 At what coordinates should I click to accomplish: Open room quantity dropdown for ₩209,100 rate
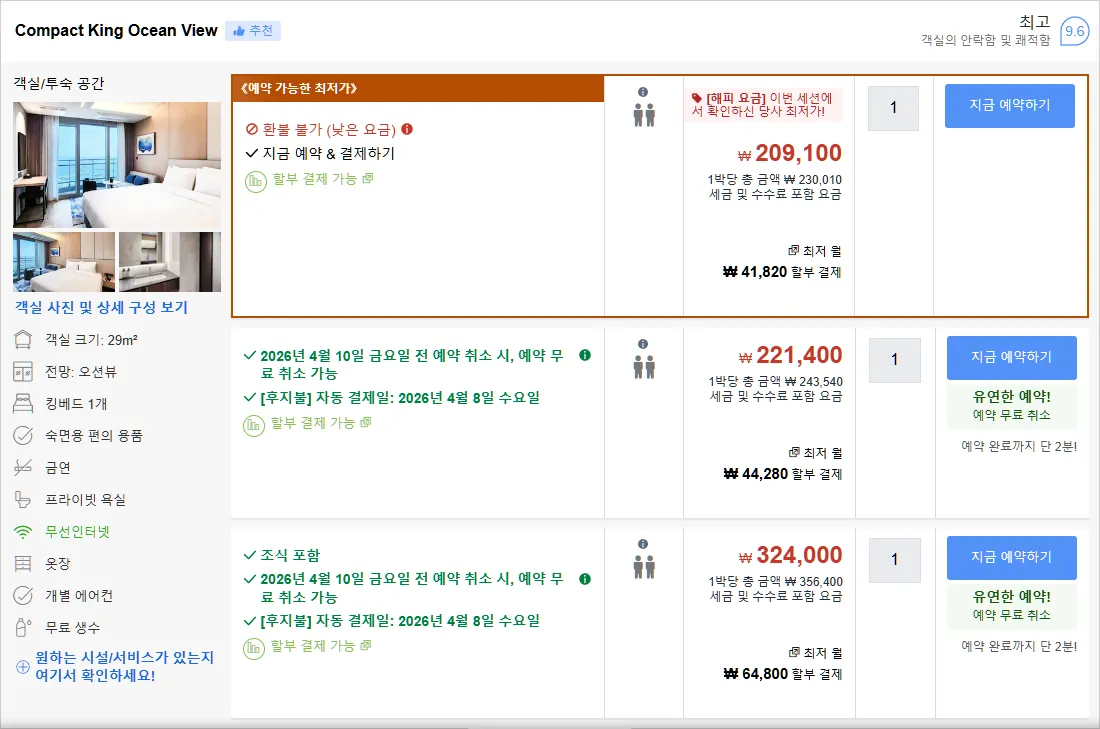pyautogui.click(x=893, y=108)
